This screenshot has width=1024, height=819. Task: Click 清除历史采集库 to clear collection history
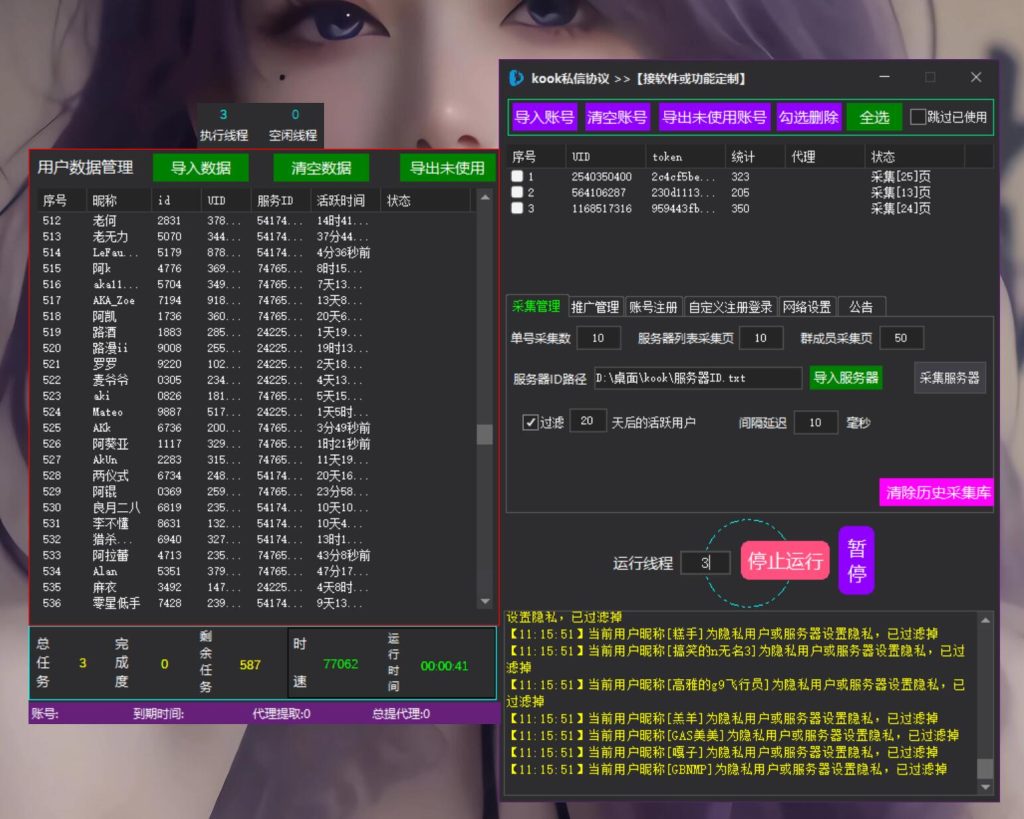[937, 493]
